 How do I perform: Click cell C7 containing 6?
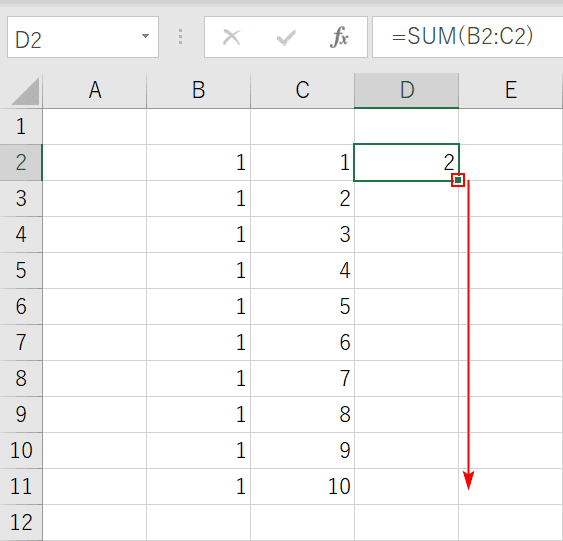[302, 342]
